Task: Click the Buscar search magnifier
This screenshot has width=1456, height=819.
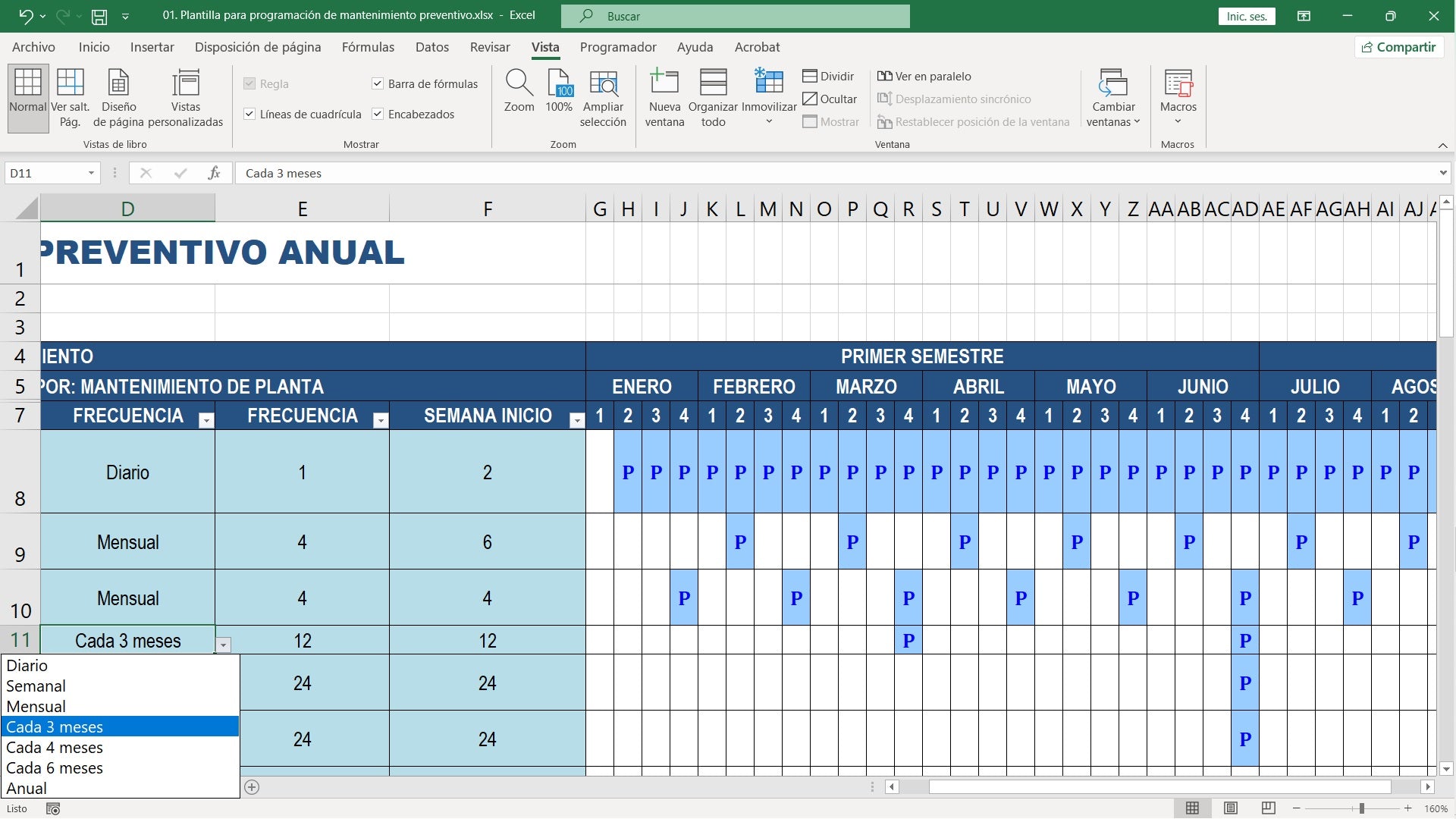Action: pos(586,16)
